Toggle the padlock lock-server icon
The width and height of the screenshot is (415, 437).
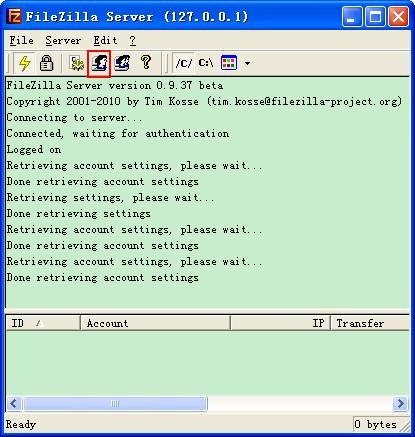(x=46, y=63)
